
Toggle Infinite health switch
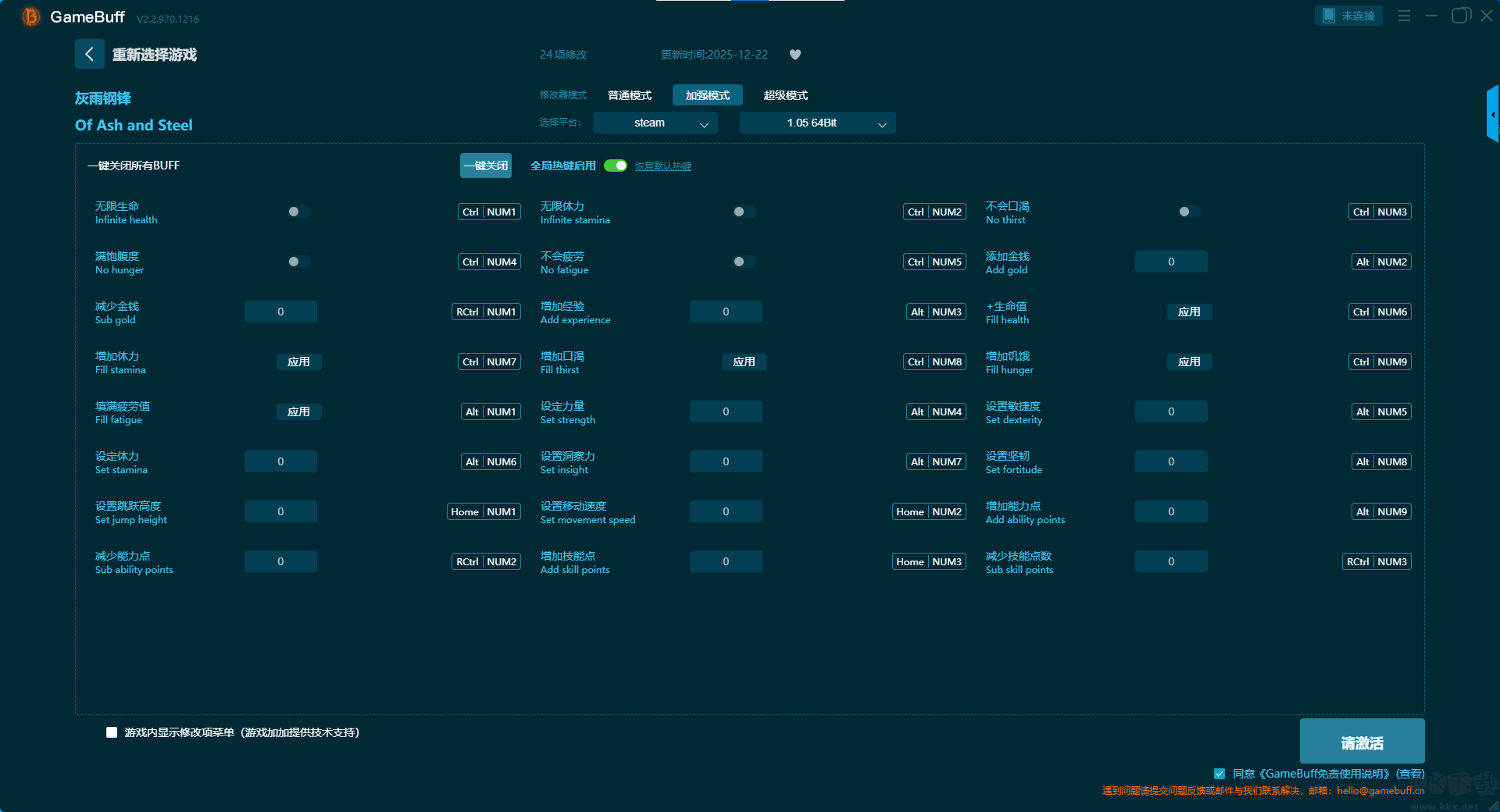(298, 212)
